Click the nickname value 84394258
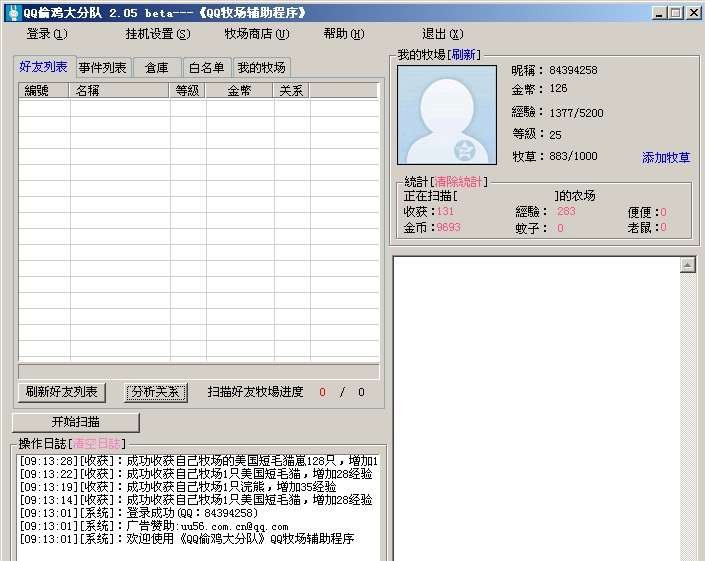Screen dimensions: 705x561 coord(573,70)
